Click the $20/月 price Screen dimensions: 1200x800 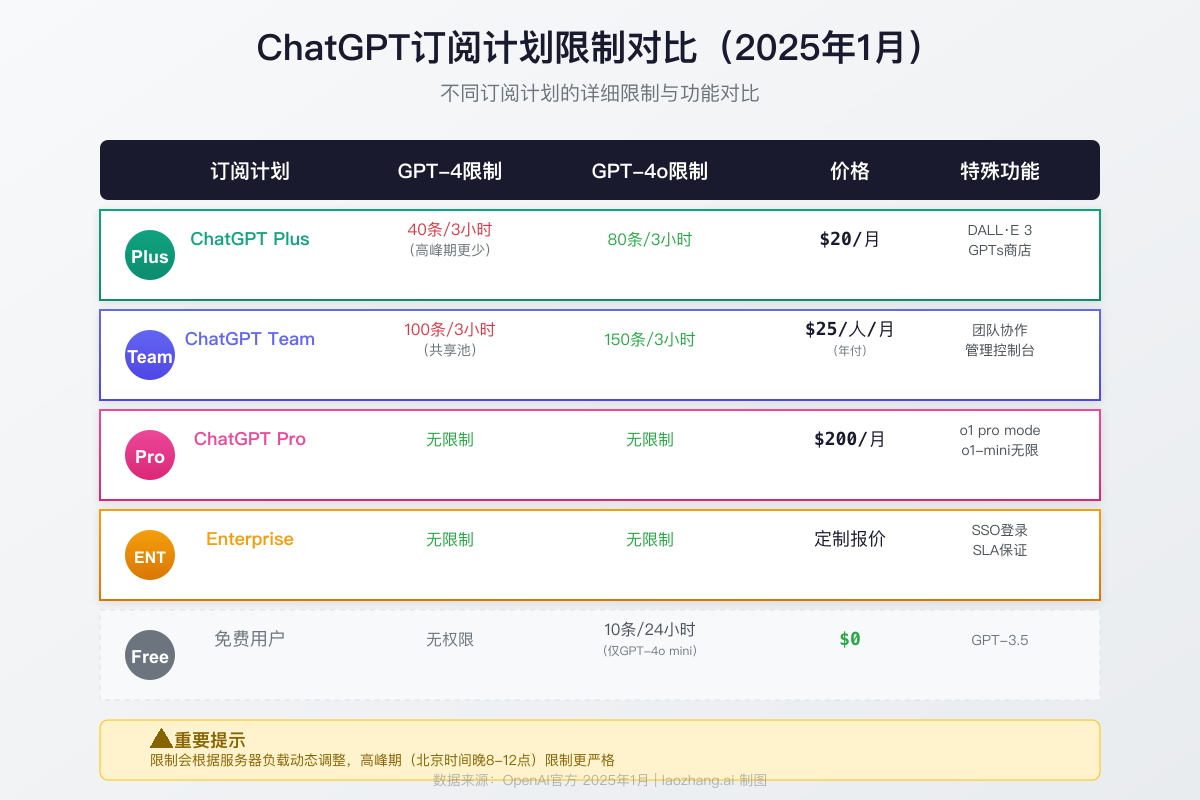point(850,239)
